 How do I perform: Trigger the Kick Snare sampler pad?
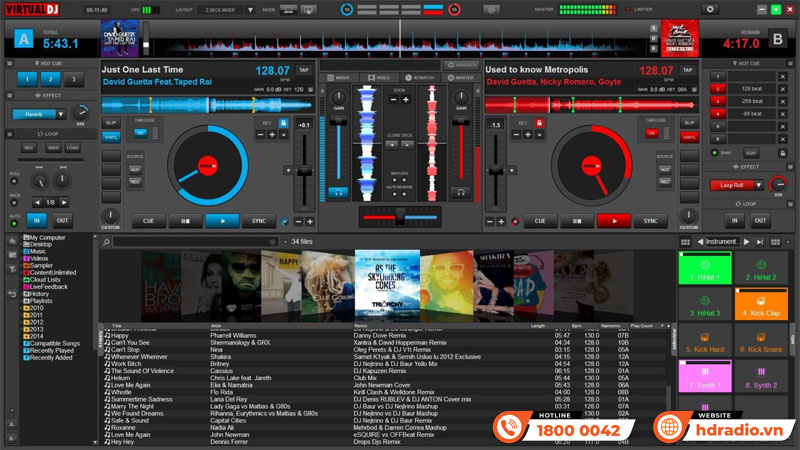click(761, 340)
